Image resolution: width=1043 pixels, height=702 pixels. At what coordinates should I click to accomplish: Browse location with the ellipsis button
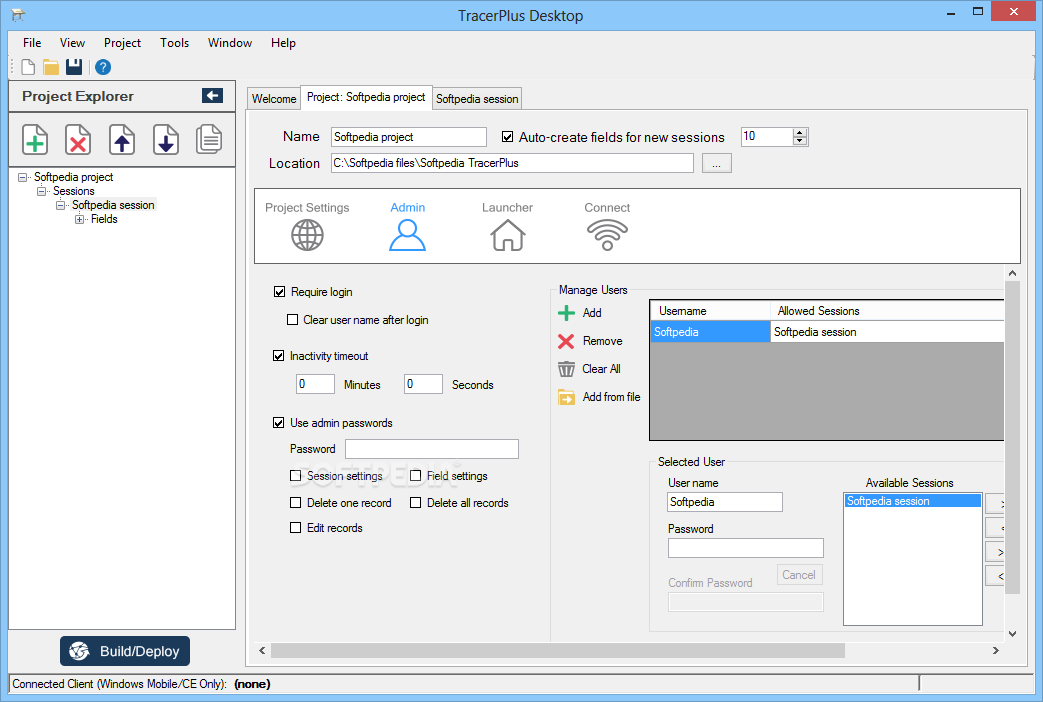(x=716, y=163)
